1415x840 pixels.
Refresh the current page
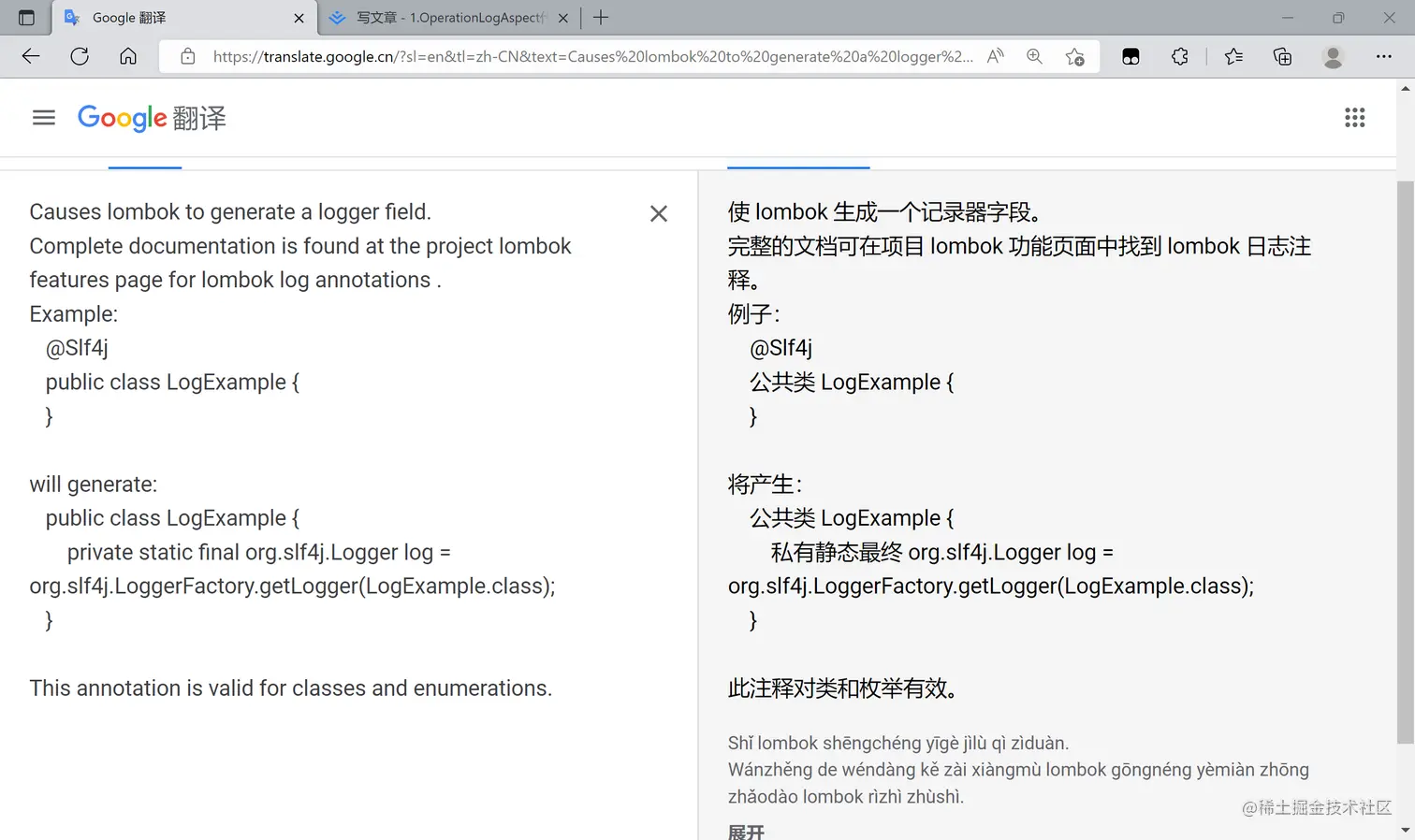pos(80,56)
